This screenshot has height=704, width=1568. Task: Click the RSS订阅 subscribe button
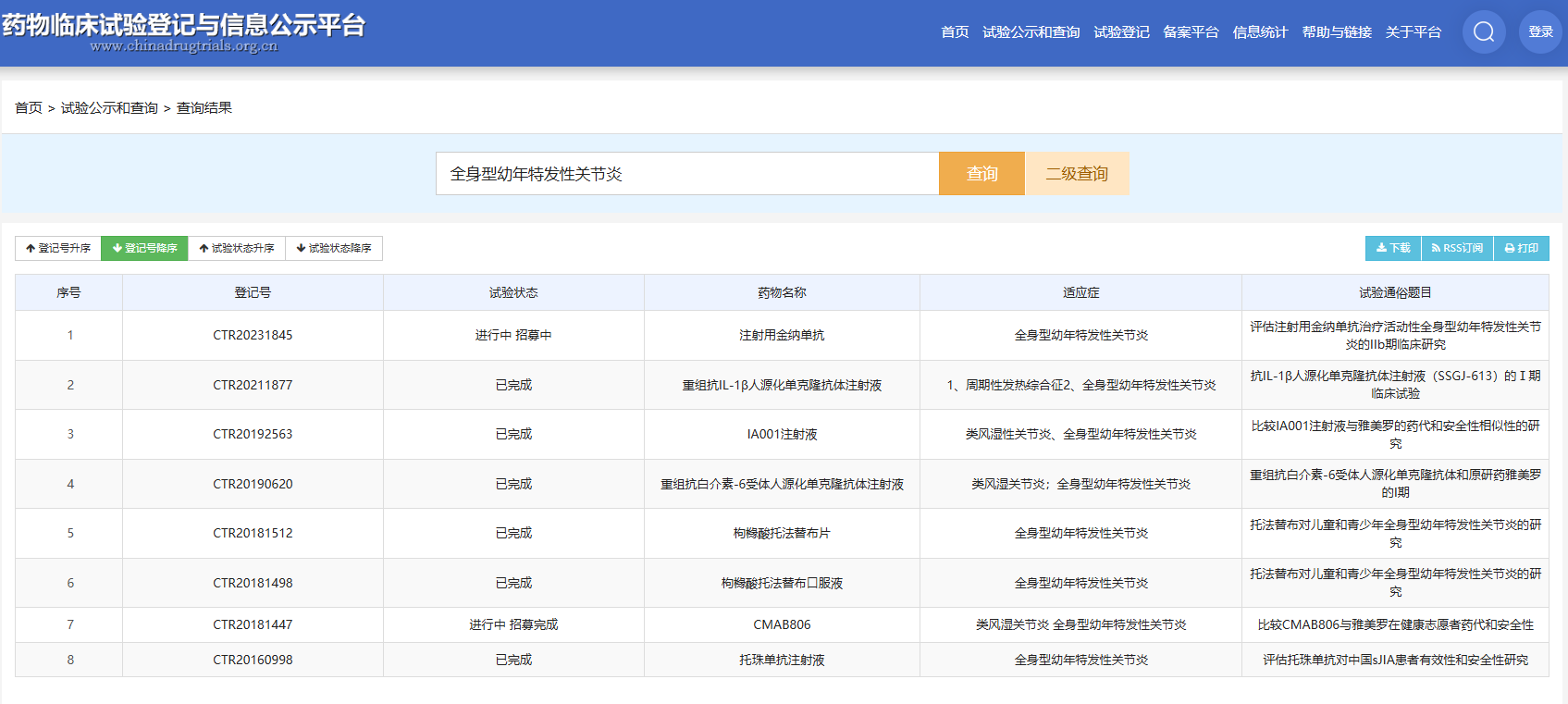[x=1457, y=248]
